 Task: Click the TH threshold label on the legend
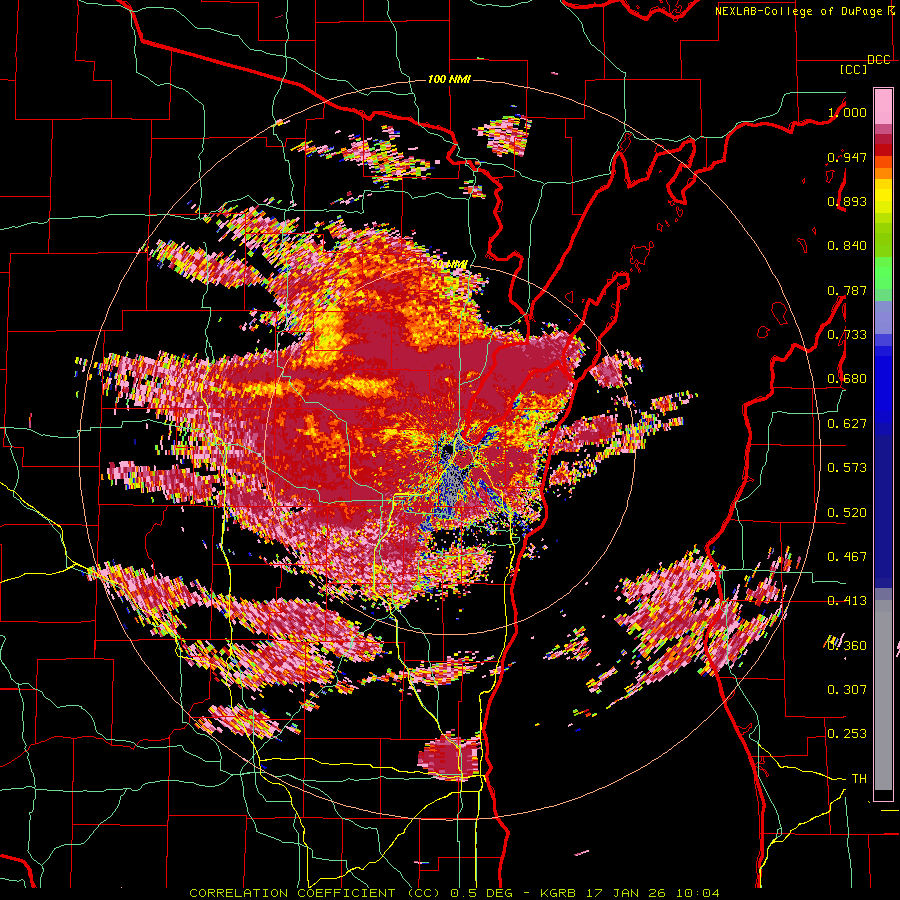(859, 779)
